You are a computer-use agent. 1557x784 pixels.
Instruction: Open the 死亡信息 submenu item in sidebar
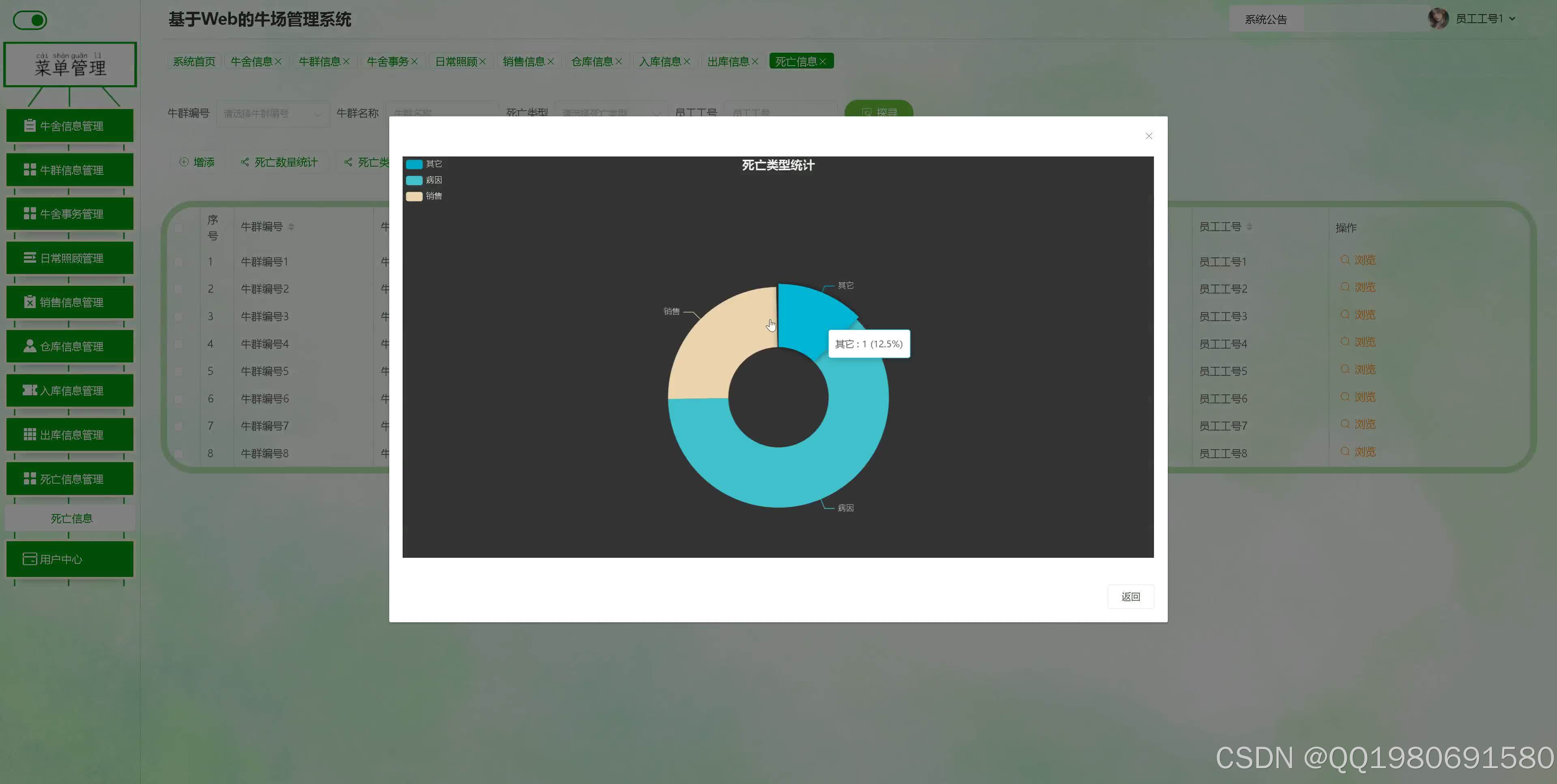coord(71,518)
